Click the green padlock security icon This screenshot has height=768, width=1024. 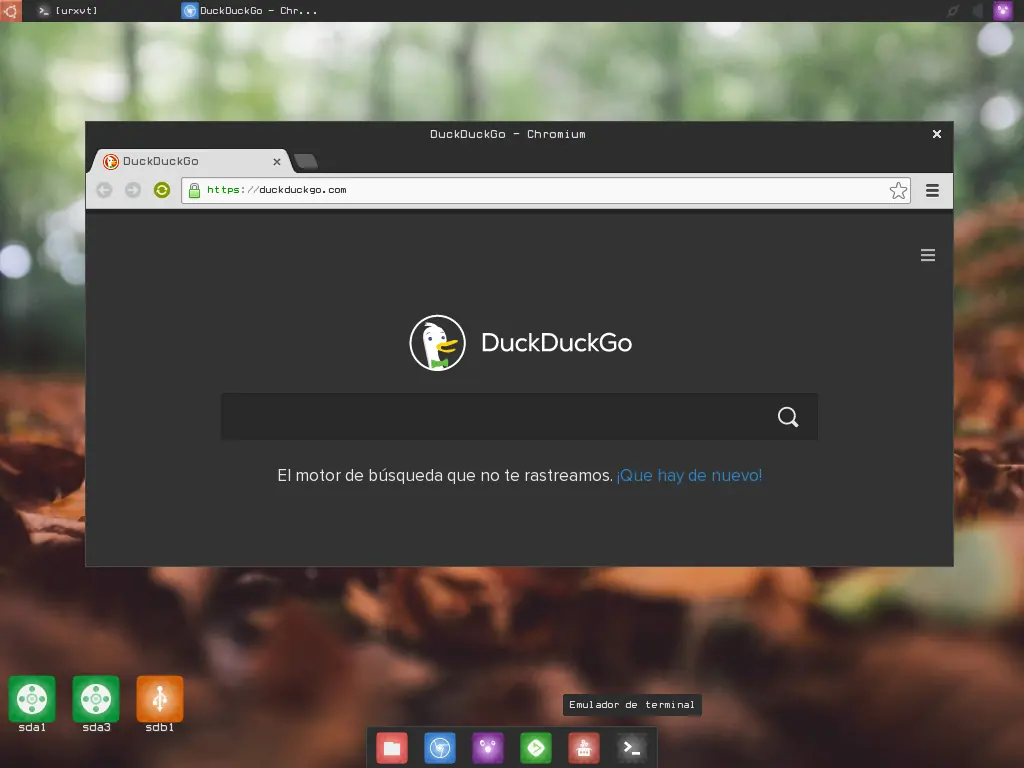point(194,190)
